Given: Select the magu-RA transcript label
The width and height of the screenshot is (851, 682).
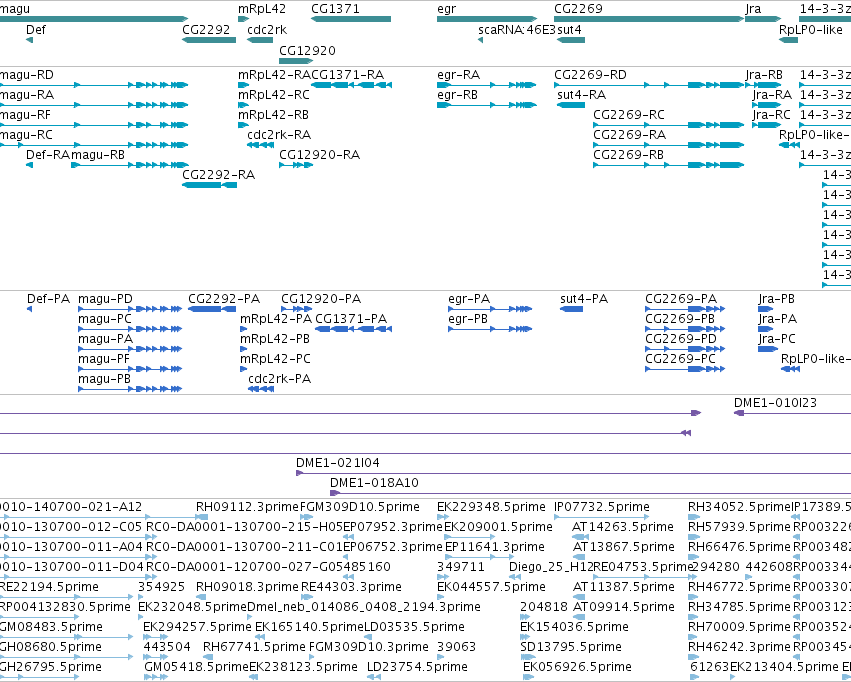Looking at the screenshot, I should (x=27, y=95).
